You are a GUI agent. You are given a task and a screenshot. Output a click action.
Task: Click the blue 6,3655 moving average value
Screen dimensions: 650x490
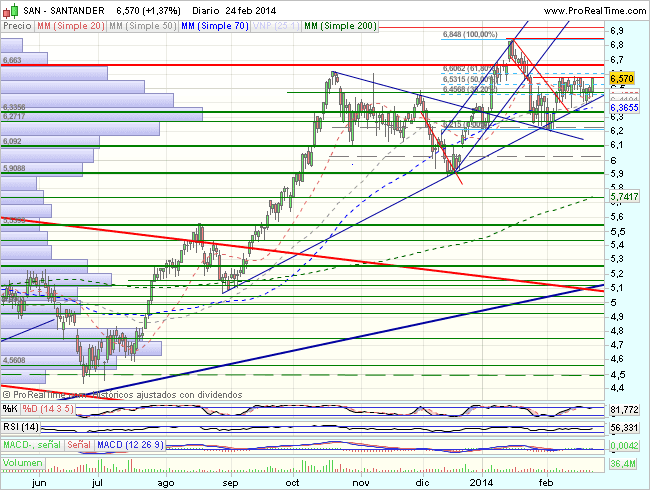(x=624, y=108)
